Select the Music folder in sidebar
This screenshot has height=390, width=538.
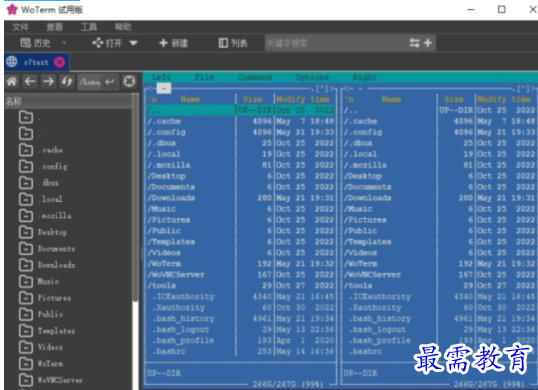(48, 281)
